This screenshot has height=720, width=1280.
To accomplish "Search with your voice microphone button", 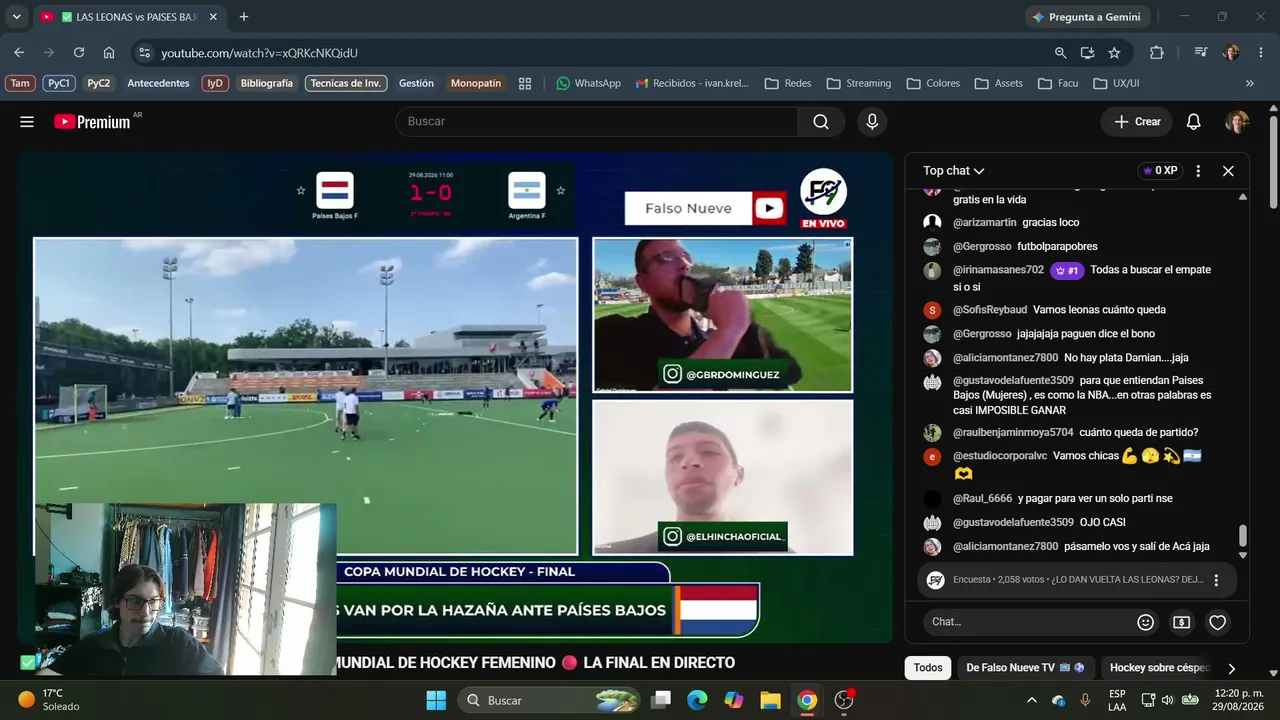I will 872,122.
